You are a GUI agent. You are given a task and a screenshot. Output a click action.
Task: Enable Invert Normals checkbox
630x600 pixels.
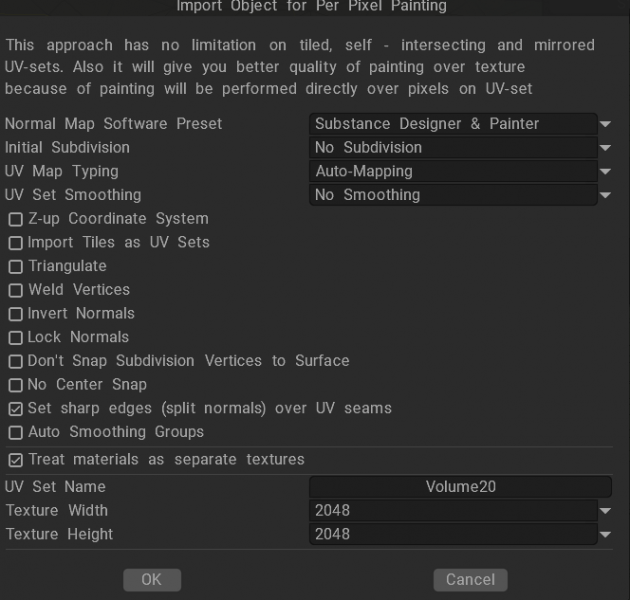click(x=15, y=314)
